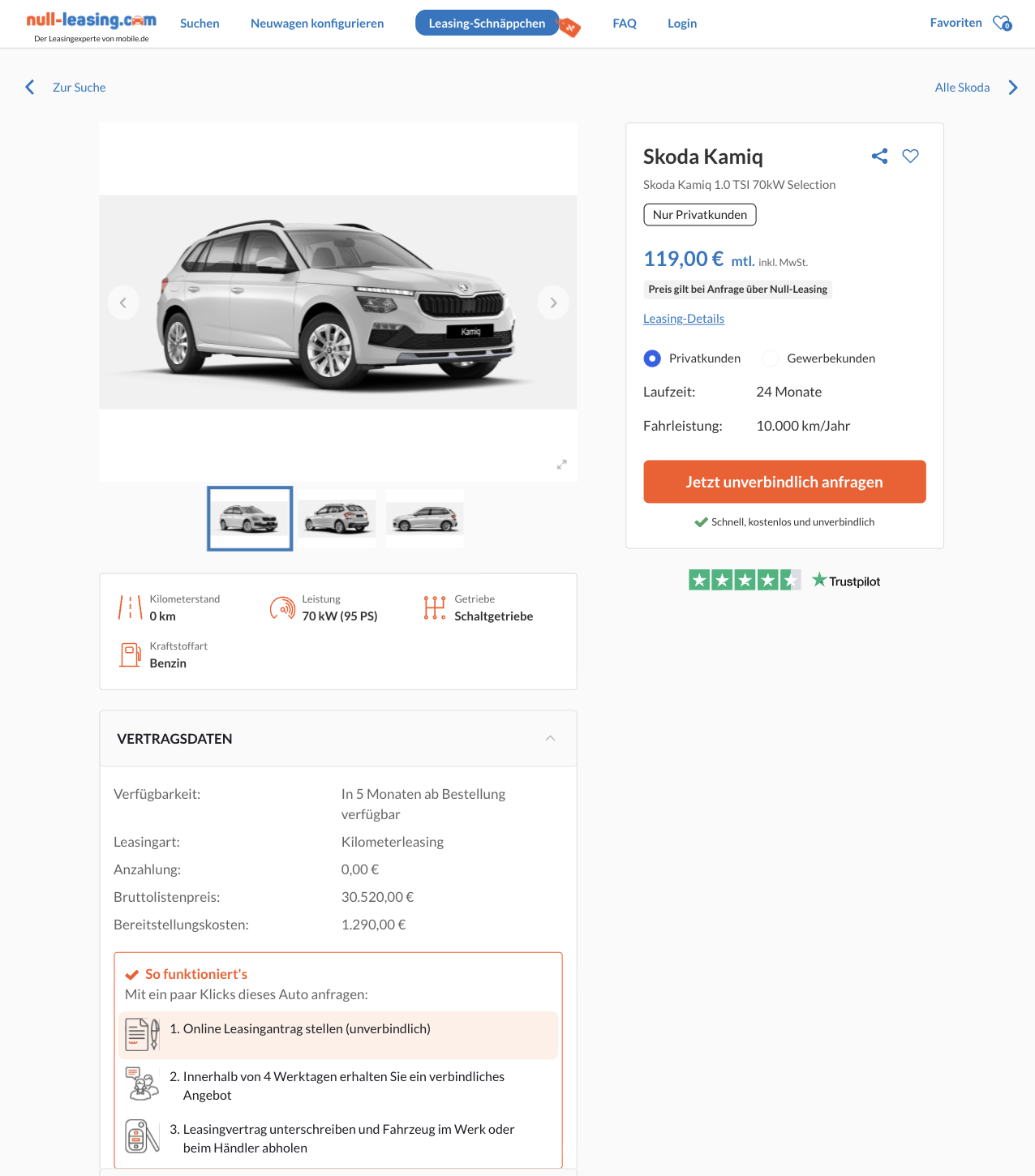Collapse the Vertragsdaten section
1035x1176 pixels.
pyautogui.click(x=550, y=738)
